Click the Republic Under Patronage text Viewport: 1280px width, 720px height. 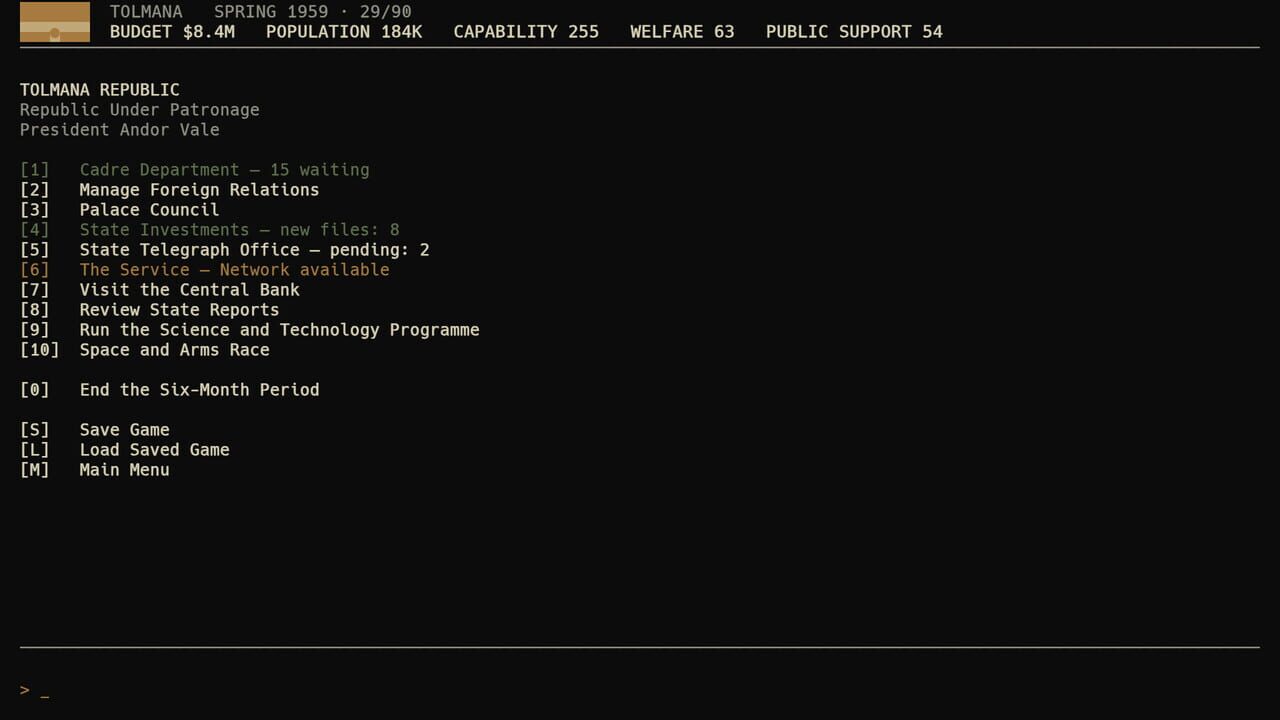[x=140, y=110]
